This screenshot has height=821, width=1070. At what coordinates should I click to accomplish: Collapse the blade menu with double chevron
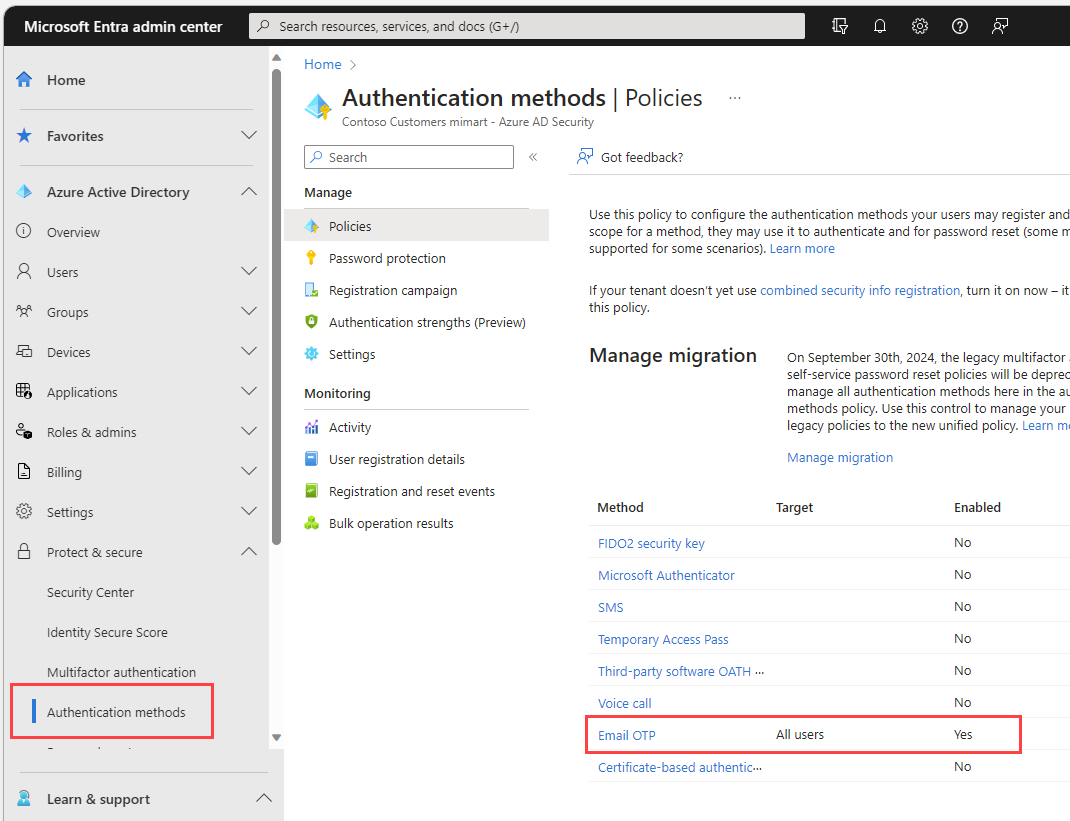tap(533, 157)
